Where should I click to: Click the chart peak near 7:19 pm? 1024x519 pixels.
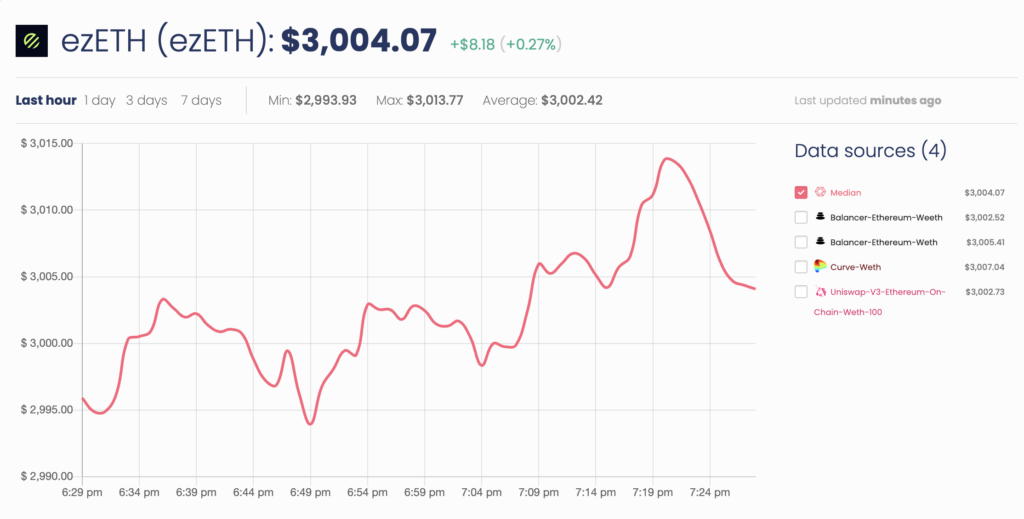pos(667,158)
